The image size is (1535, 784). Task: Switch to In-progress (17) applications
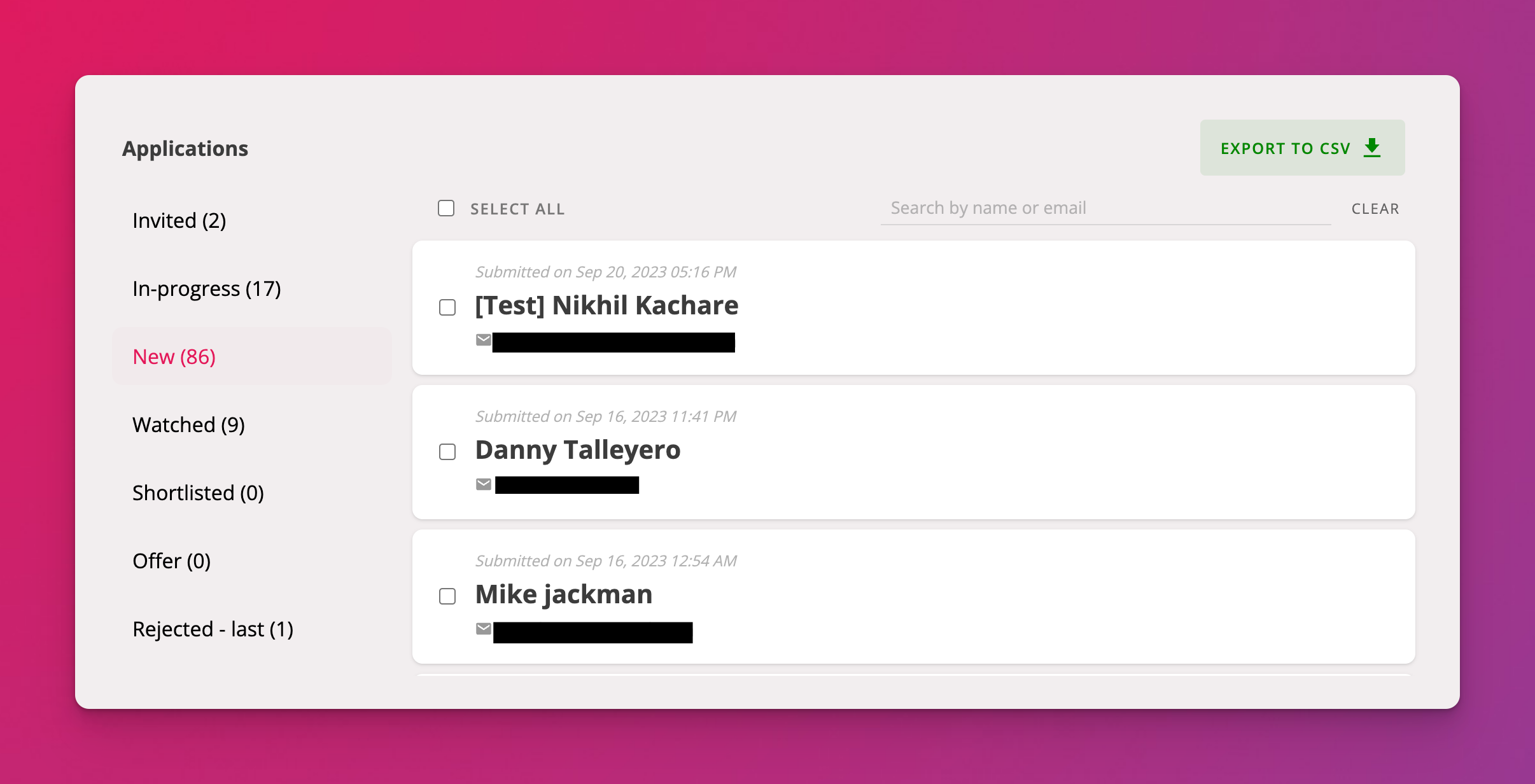click(207, 288)
